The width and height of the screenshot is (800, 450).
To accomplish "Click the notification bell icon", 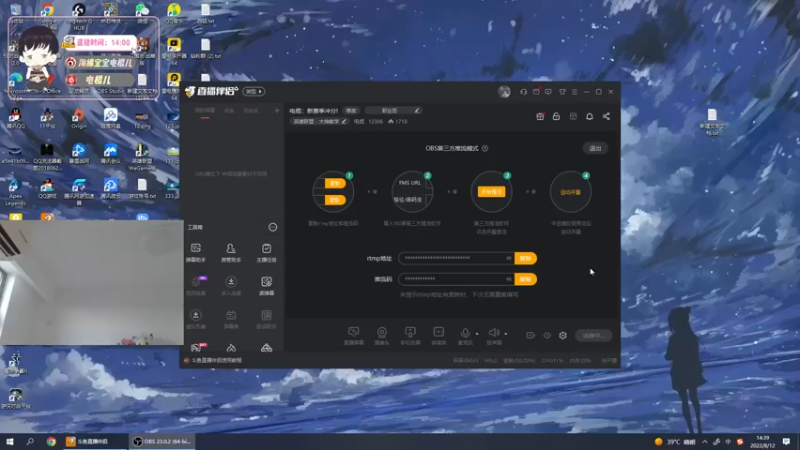I will point(589,116).
